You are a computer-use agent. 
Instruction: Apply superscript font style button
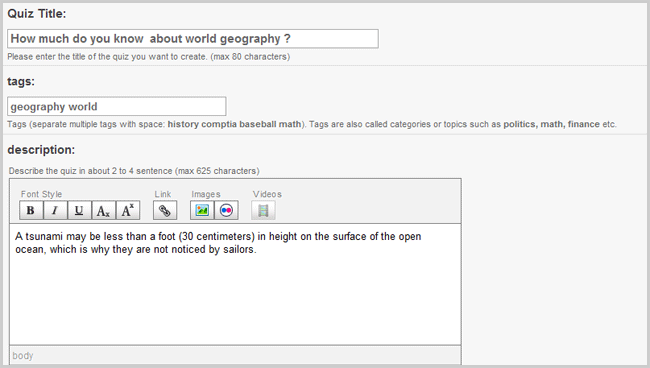pos(128,211)
